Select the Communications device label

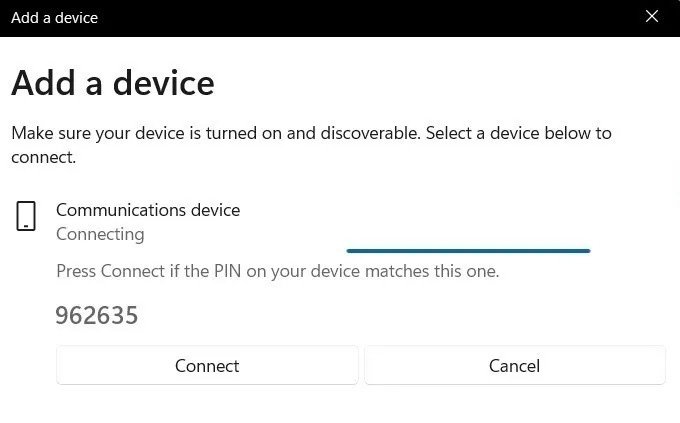[x=148, y=210]
